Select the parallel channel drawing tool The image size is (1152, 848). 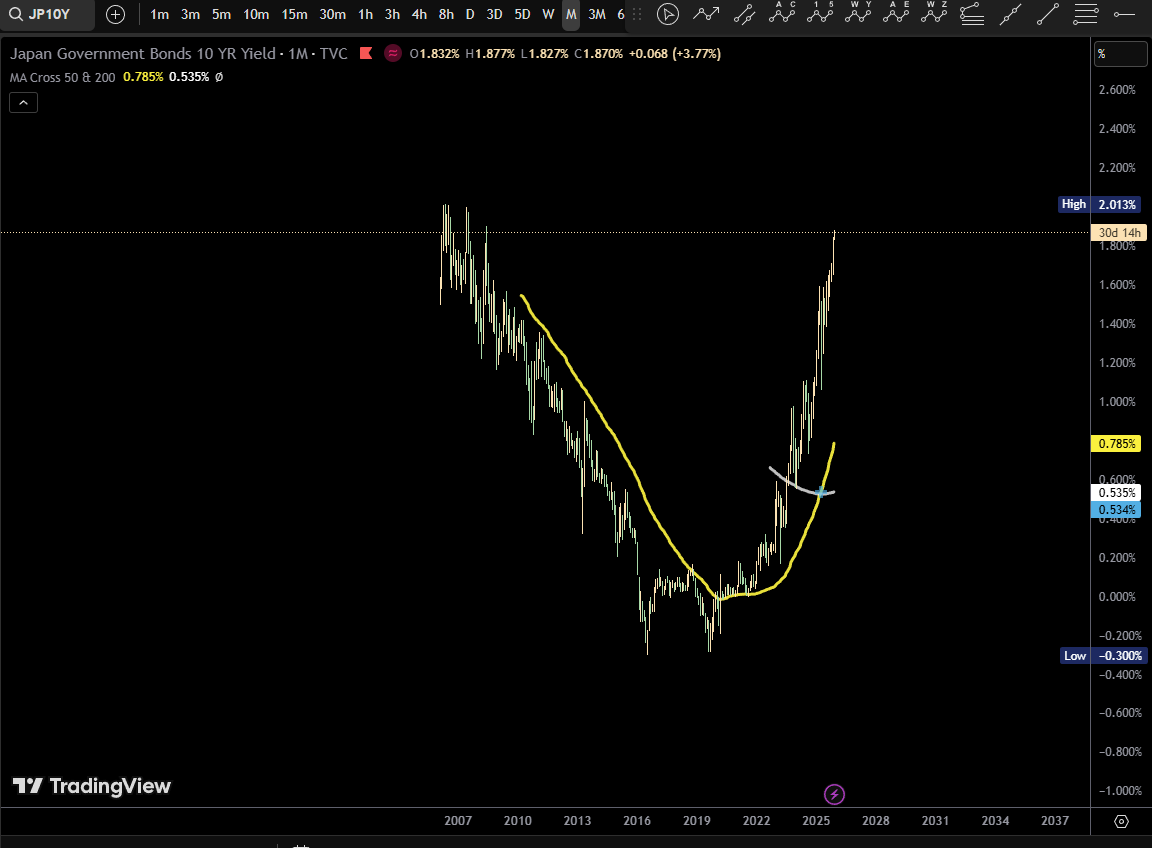coord(744,14)
